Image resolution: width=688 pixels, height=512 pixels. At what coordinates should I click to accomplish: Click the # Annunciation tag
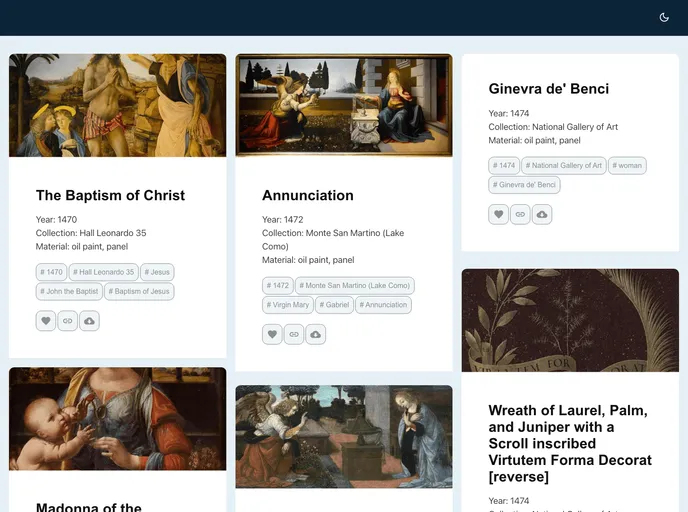click(x=383, y=305)
